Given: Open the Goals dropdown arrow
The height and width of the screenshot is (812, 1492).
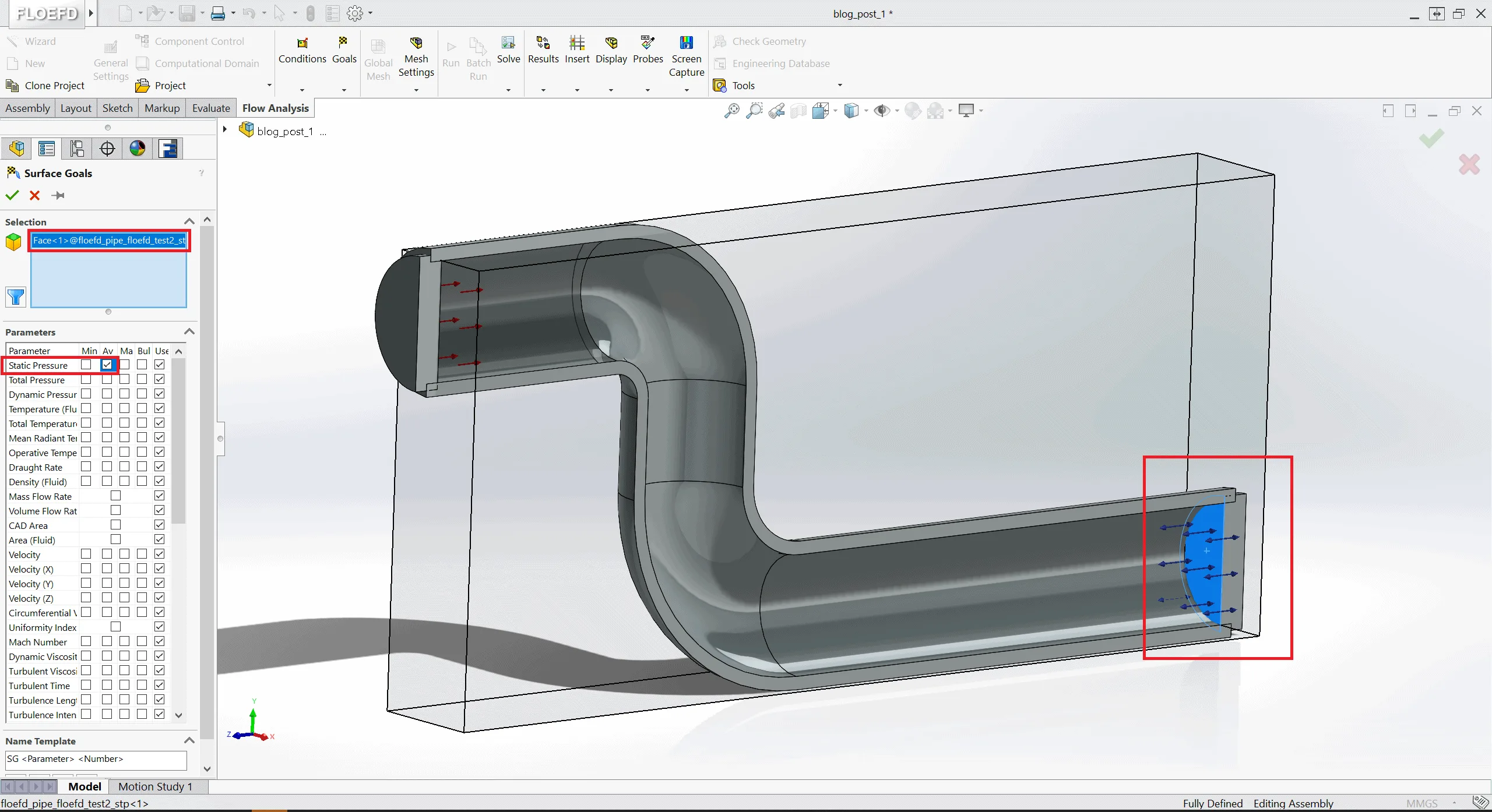Looking at the screenshot, I should (x=344, y=90).
